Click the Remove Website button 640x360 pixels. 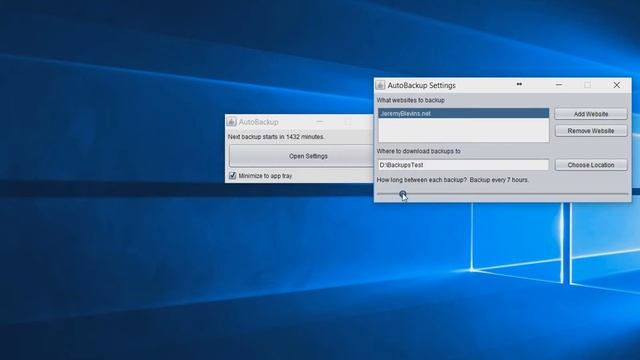click(591, 131)
